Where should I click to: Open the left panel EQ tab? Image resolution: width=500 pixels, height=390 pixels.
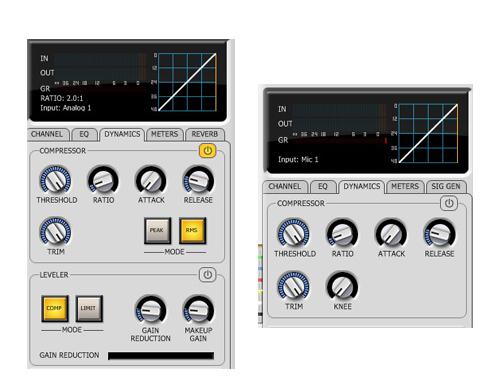[x=84, y=134]
